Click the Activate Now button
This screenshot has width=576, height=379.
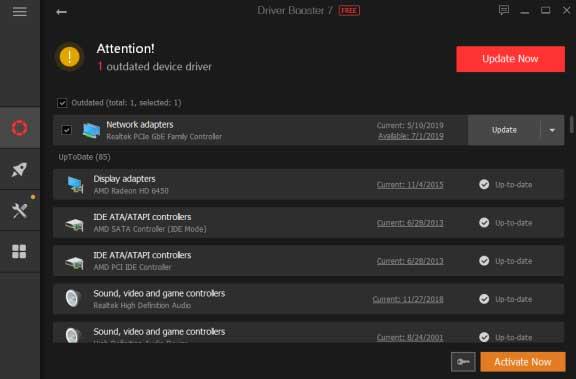tap(523, 362)
